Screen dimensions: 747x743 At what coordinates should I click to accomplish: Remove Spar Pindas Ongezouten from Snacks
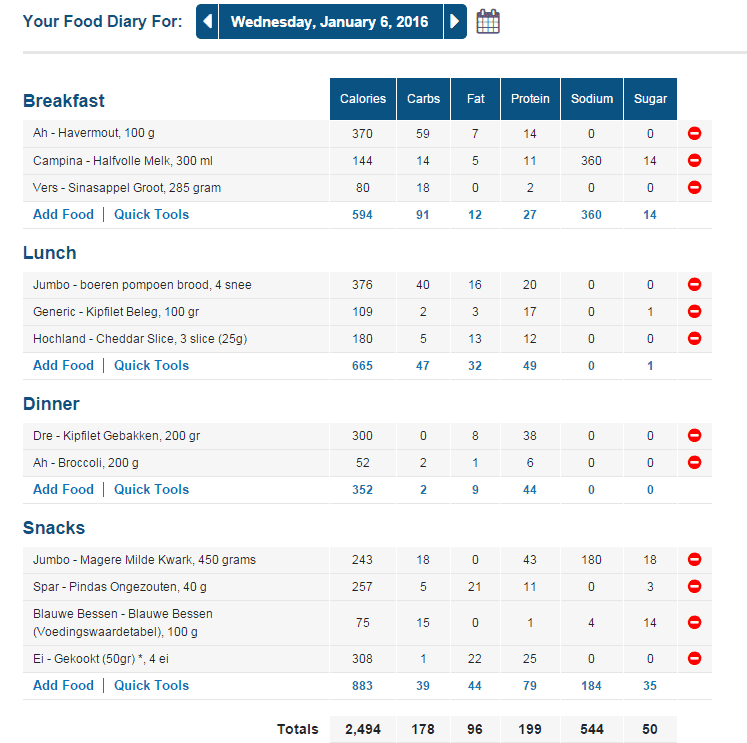(694, 587)
